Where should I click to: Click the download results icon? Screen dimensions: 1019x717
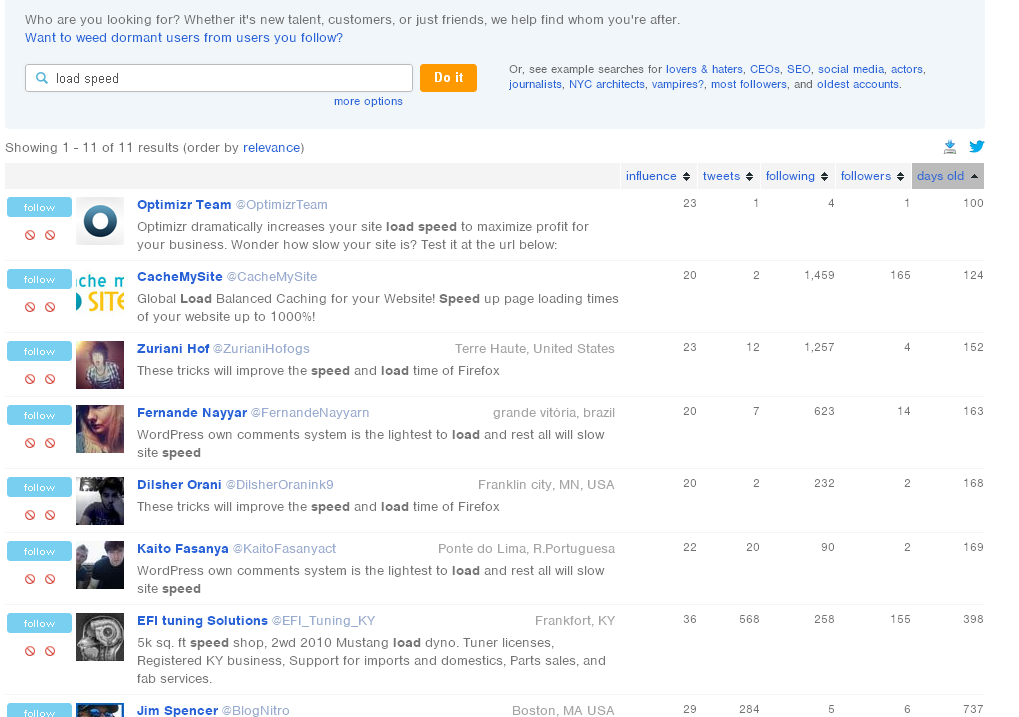tap(950, 147)
